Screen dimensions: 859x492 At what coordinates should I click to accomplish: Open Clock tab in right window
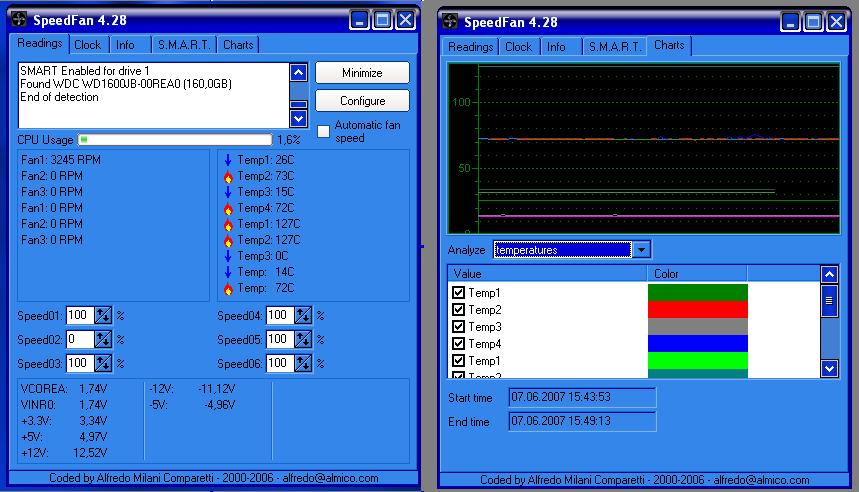coord(519,47)
